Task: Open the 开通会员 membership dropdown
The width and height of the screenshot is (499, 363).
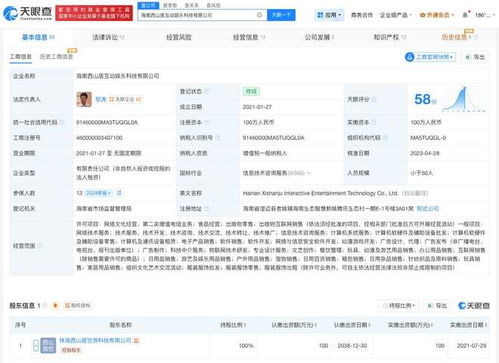Action: pos(437,15)
